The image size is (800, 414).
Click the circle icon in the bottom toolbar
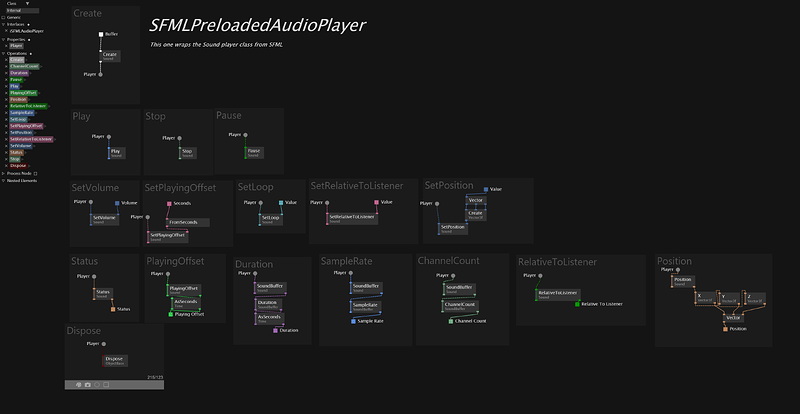97,384
